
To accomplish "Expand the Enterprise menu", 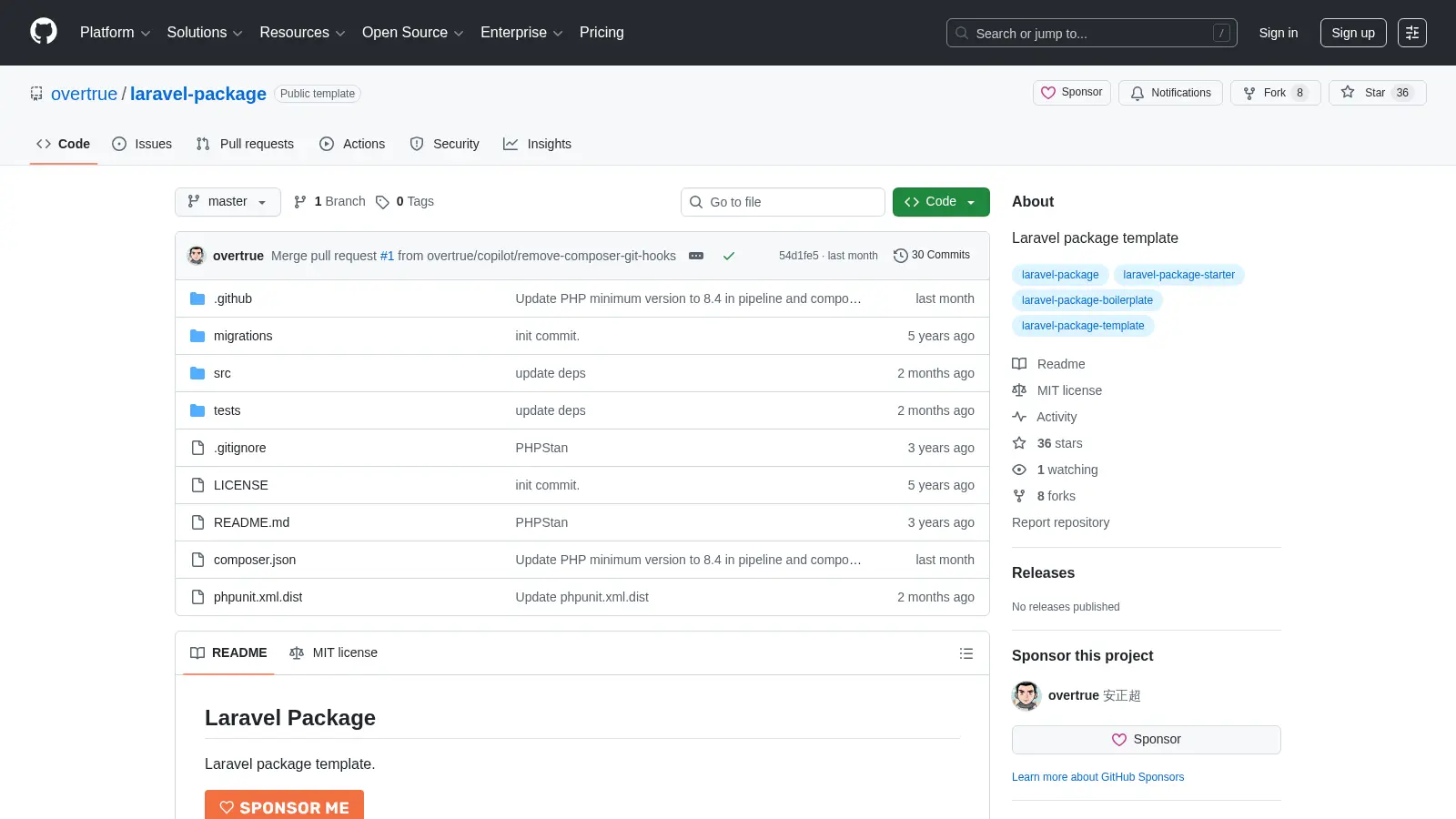I will coord(521,33).
